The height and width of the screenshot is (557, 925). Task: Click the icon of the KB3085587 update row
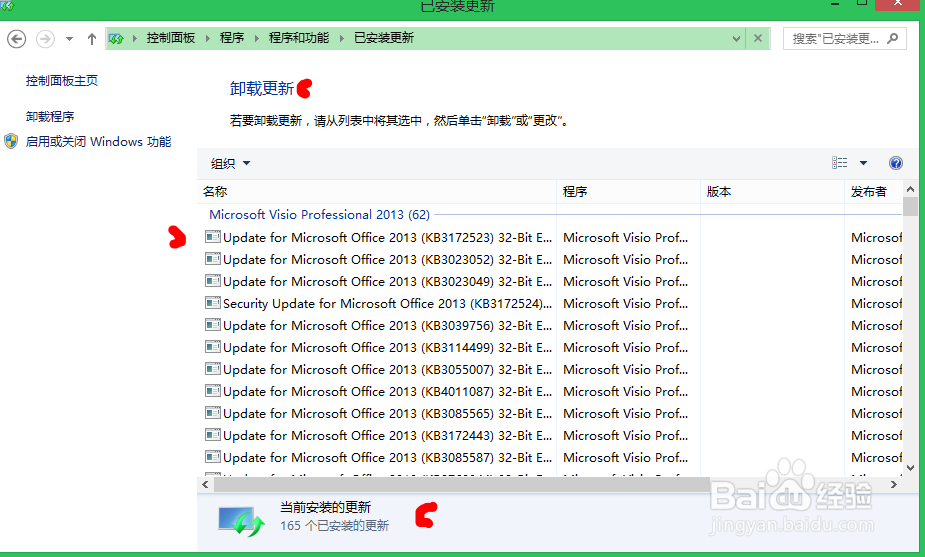click(x=212, y=457)
